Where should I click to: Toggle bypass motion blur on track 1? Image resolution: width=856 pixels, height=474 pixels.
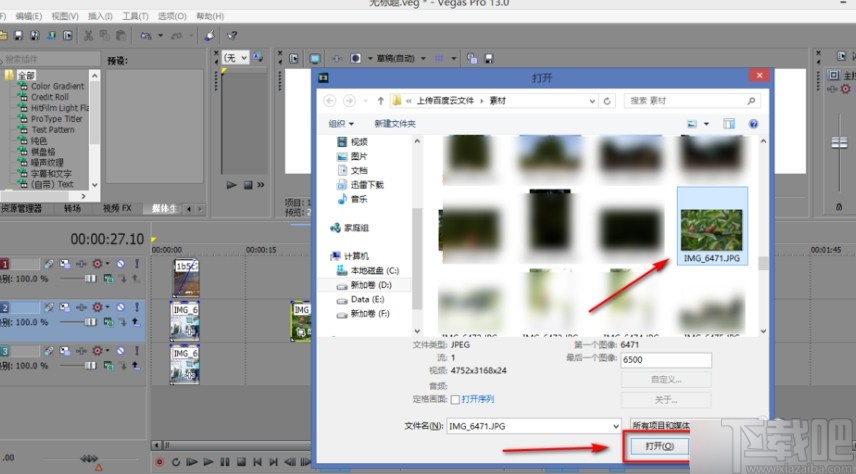click(49, 264)
